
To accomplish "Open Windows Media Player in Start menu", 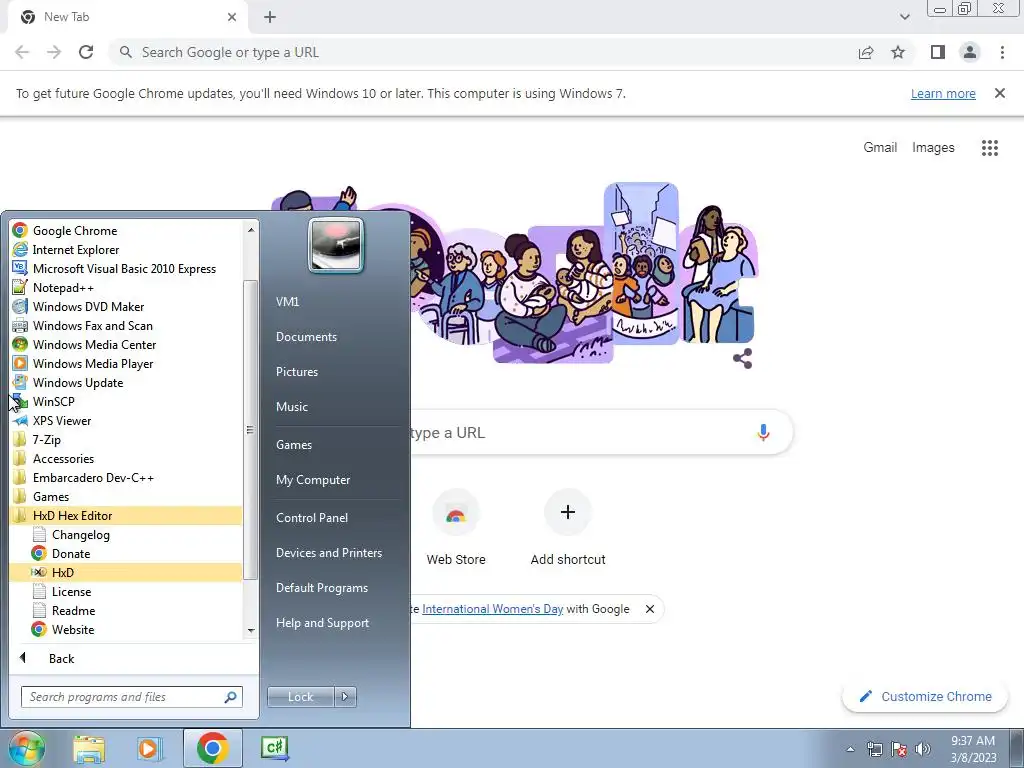I will pos(126,363).
